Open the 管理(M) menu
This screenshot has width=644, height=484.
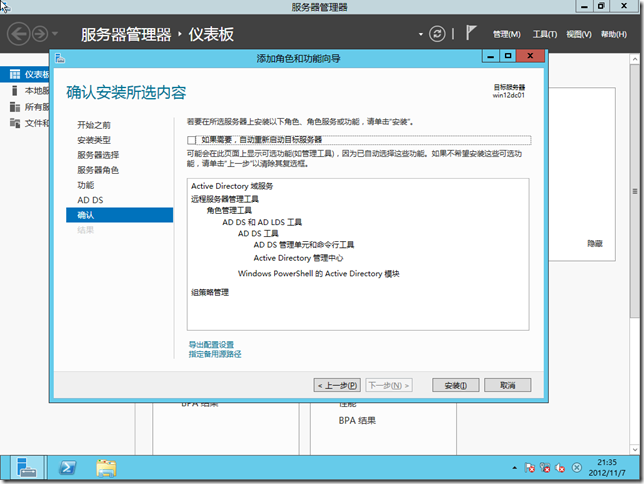click(506, 35)
